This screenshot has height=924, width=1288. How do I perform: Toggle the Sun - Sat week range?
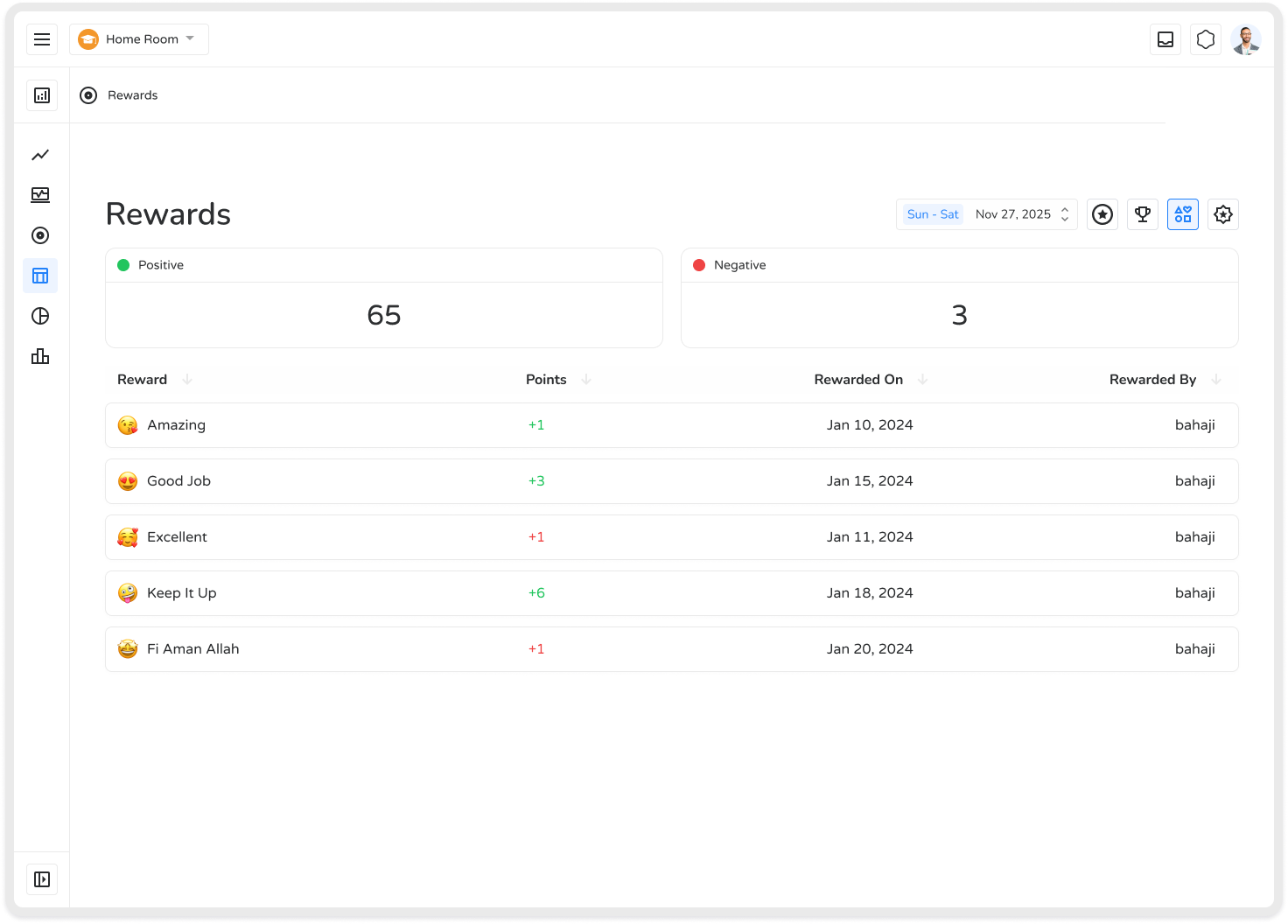[x=931, y=213]
